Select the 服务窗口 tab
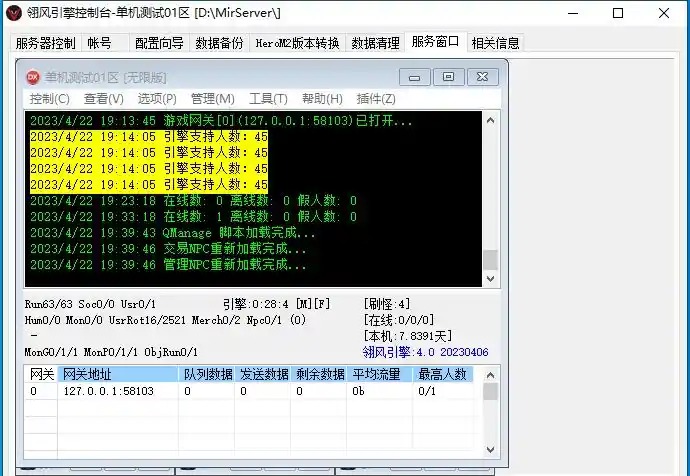Viewport: 690px width, 476px height. 435,42
